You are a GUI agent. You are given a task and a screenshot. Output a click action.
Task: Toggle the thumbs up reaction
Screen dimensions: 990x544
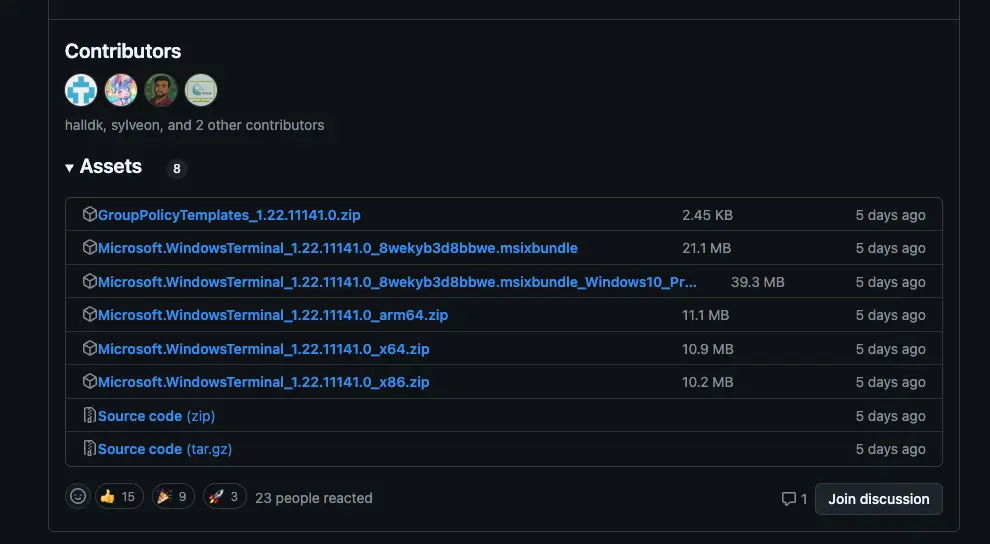(119, 497)
